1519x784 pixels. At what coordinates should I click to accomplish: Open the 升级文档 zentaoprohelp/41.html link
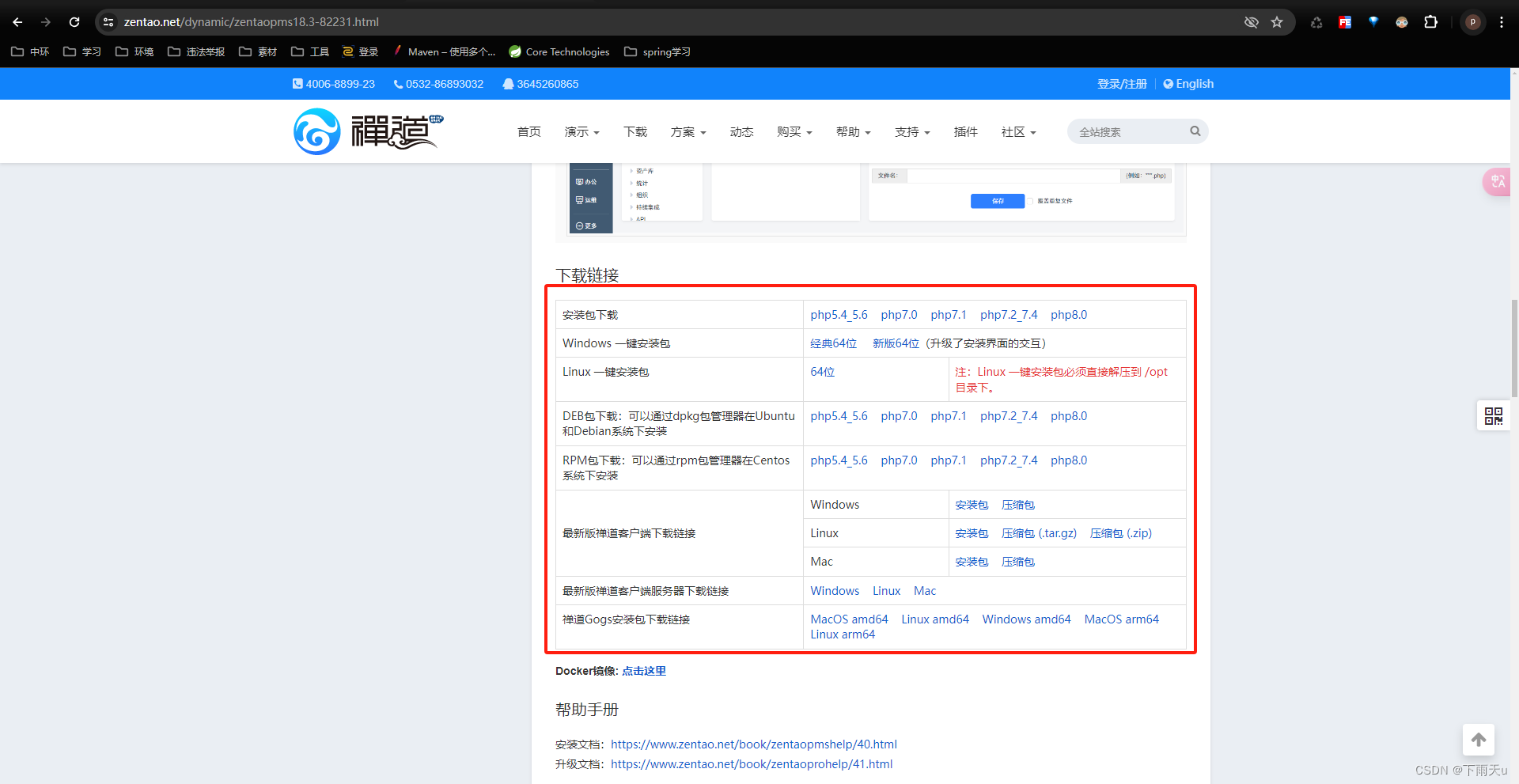tap(752, 764)
